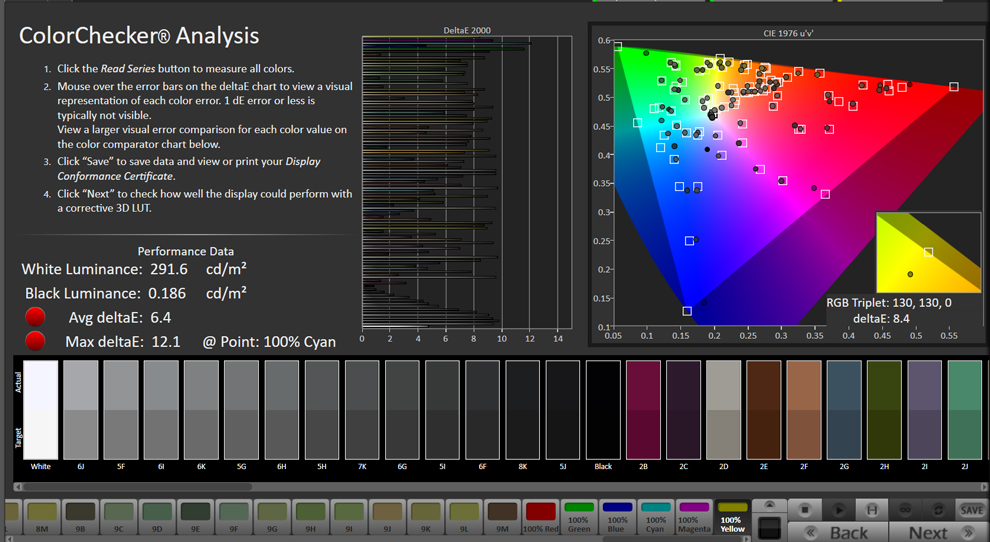Click the single read bracket icon

tap(872, 509)
